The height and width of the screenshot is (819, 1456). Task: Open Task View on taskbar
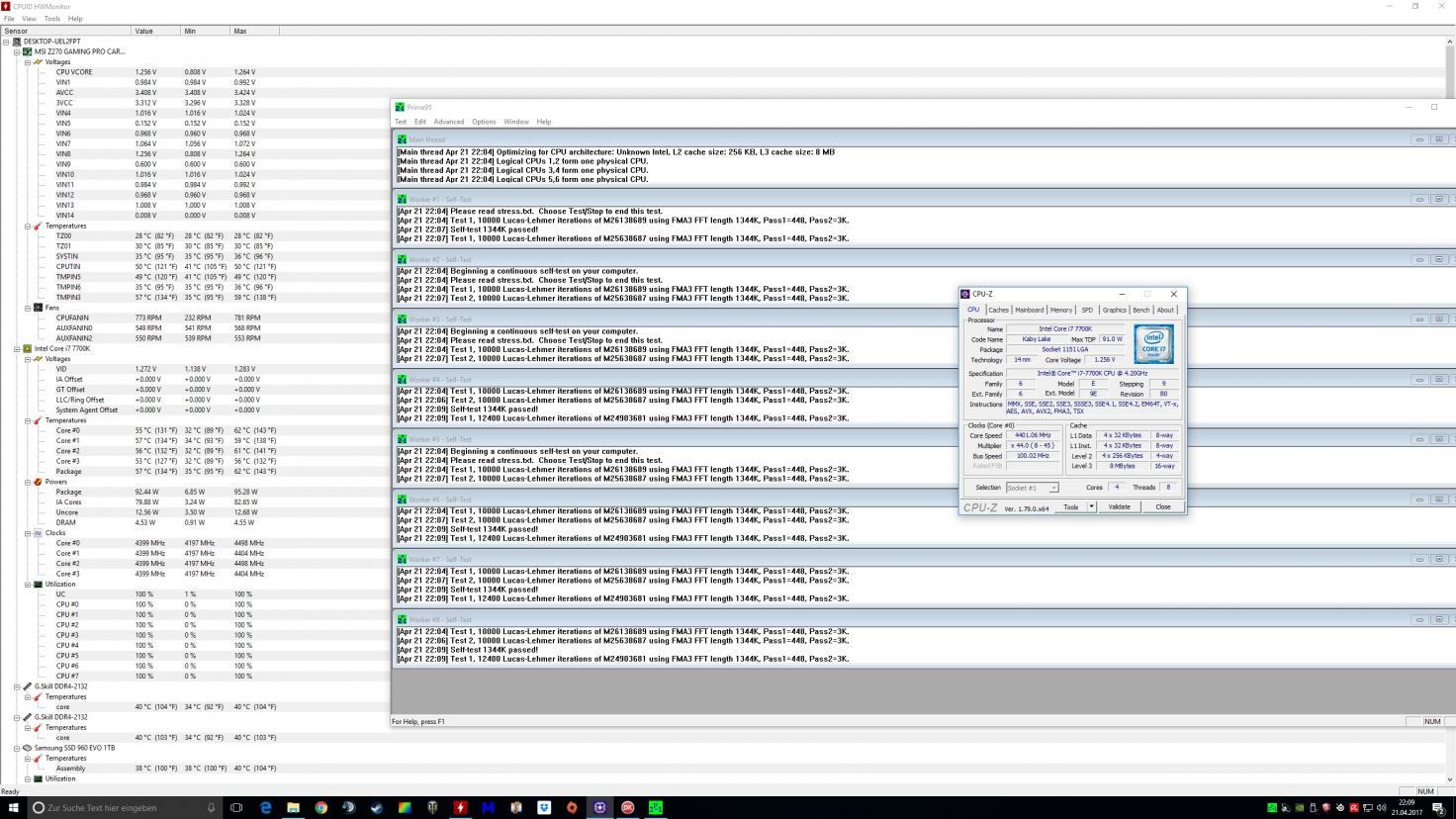[236, 807]
